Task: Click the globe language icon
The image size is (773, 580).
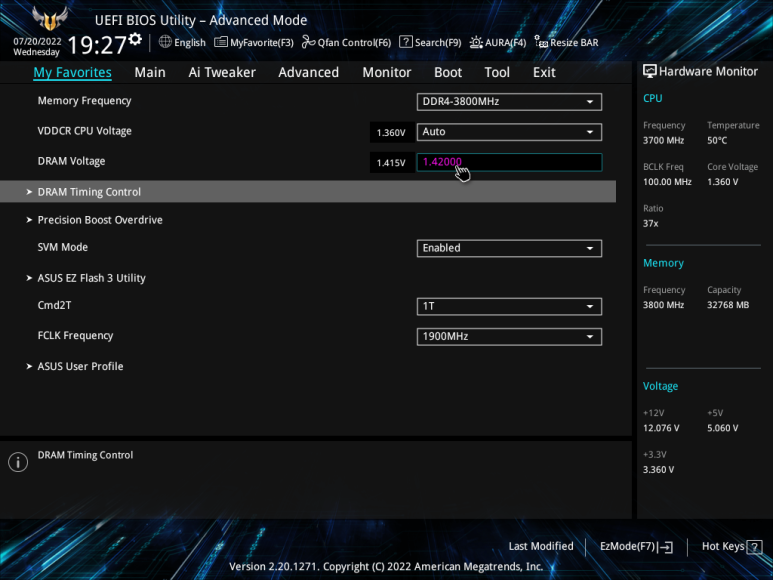Action: (165, 42)
